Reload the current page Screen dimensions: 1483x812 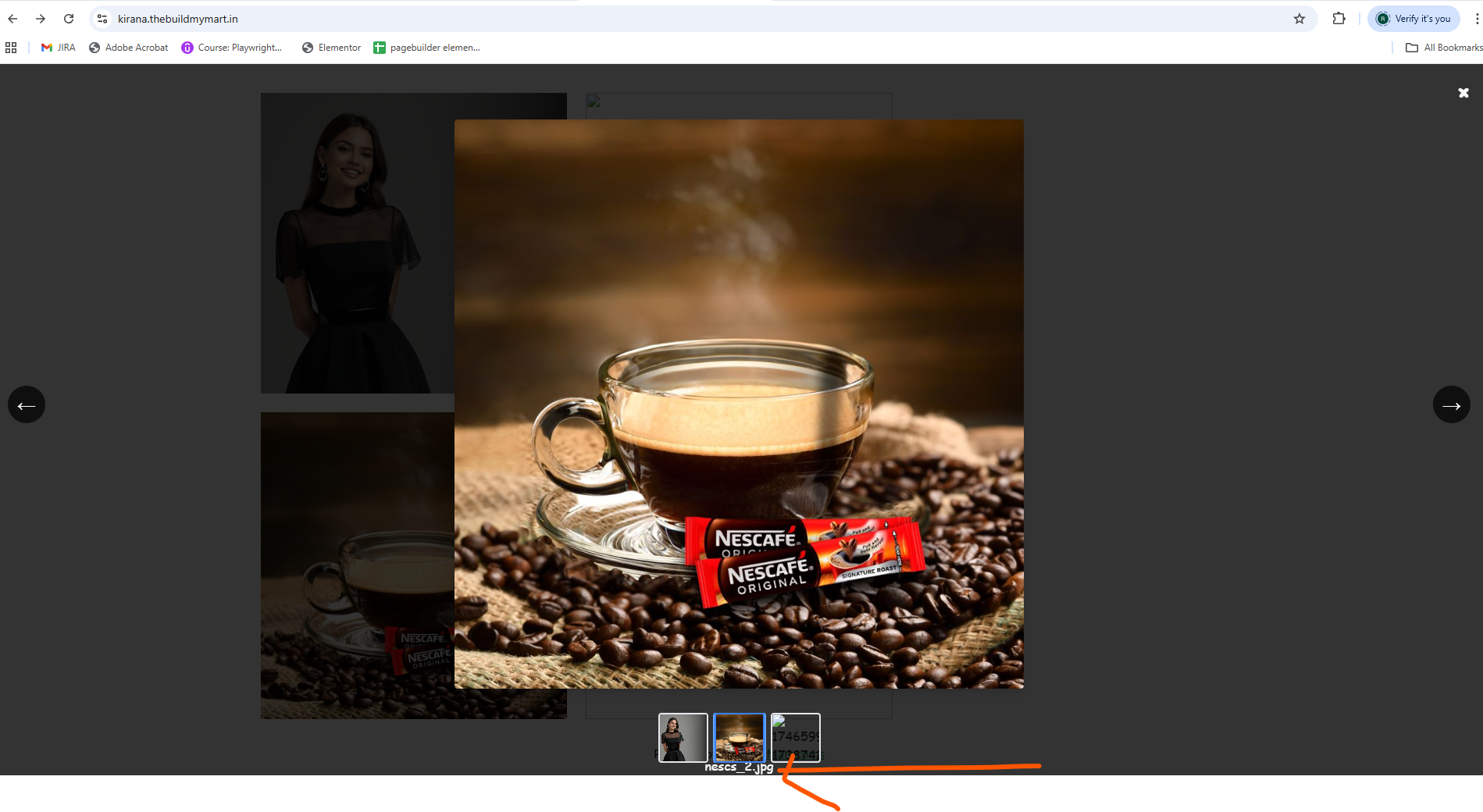tap(69, 19)
